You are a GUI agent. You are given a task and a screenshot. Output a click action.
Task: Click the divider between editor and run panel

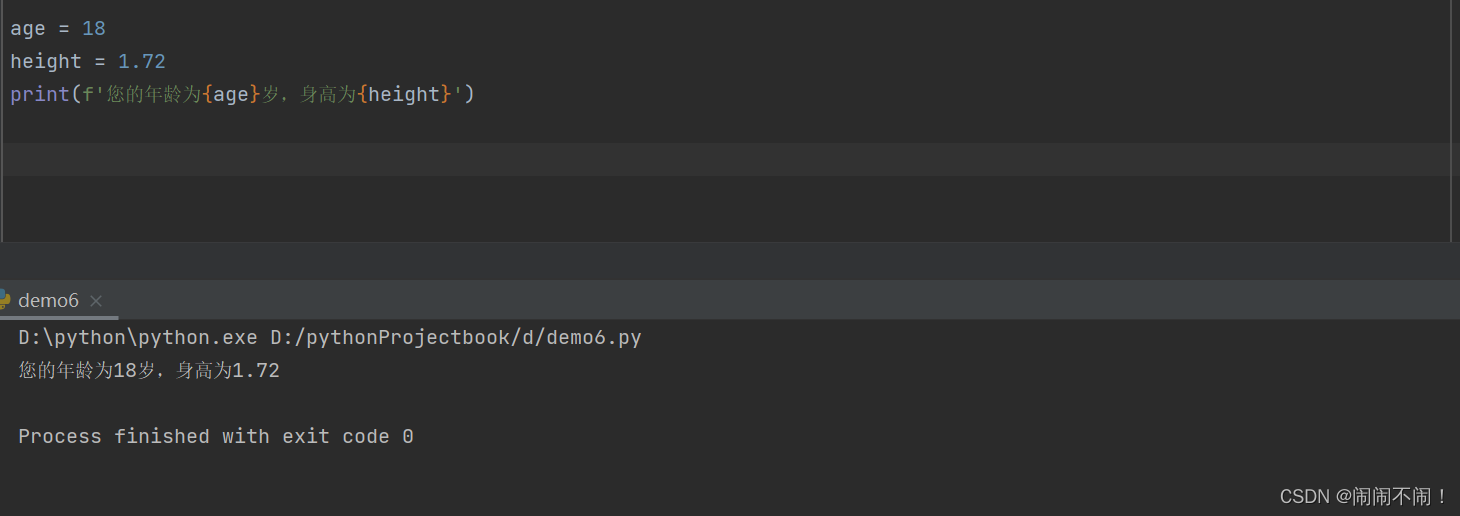tap(730, 261)
